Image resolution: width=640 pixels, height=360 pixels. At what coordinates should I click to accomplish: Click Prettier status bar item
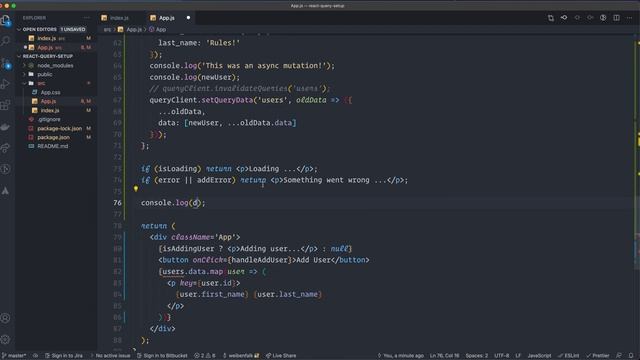[x=598, y=356]
